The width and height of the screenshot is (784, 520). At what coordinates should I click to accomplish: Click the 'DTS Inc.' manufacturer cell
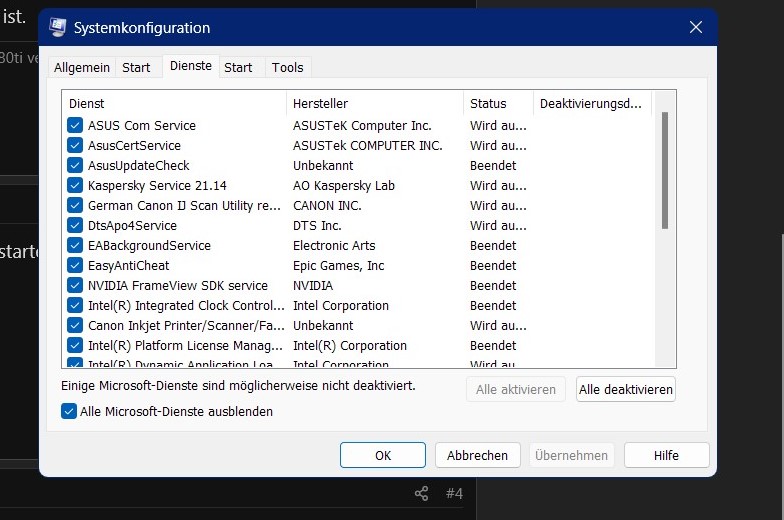[x=317, y=226]
